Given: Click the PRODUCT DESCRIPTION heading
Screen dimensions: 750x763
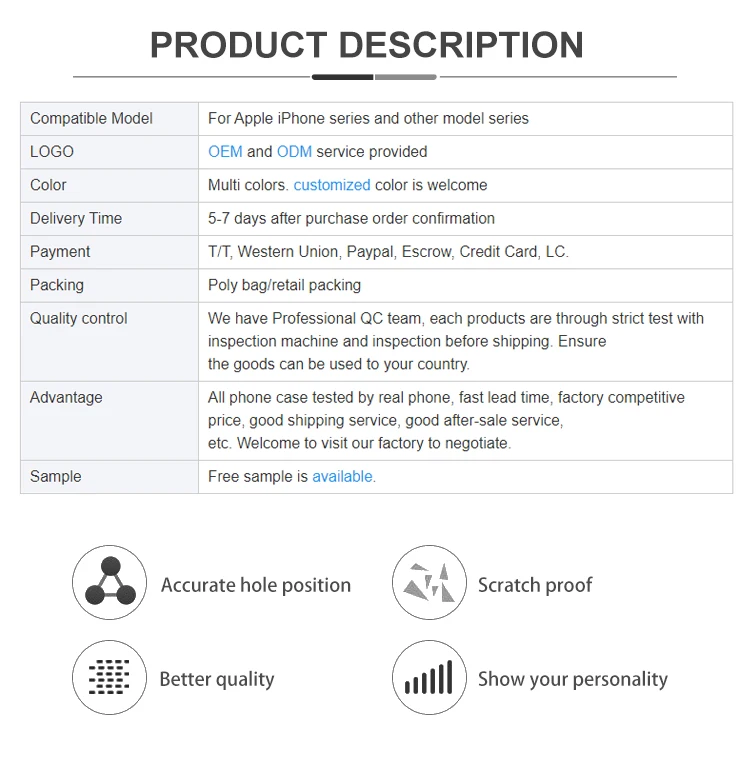Looking at the screenshot, I should (367, 45).
